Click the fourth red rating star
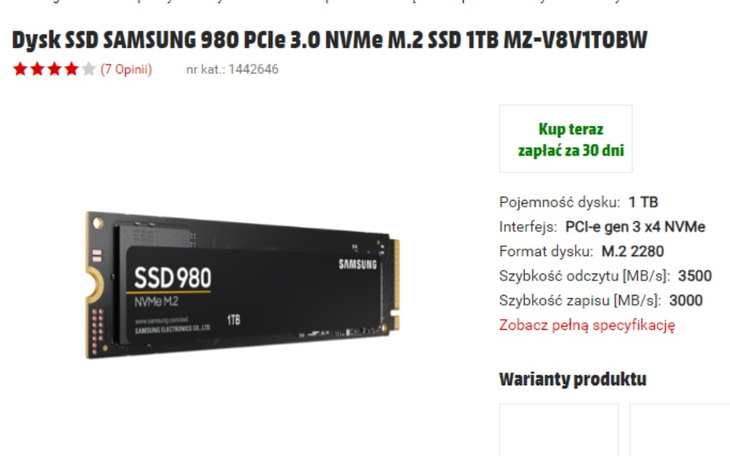This screenshot has width=730, height=456. (71, 69)
